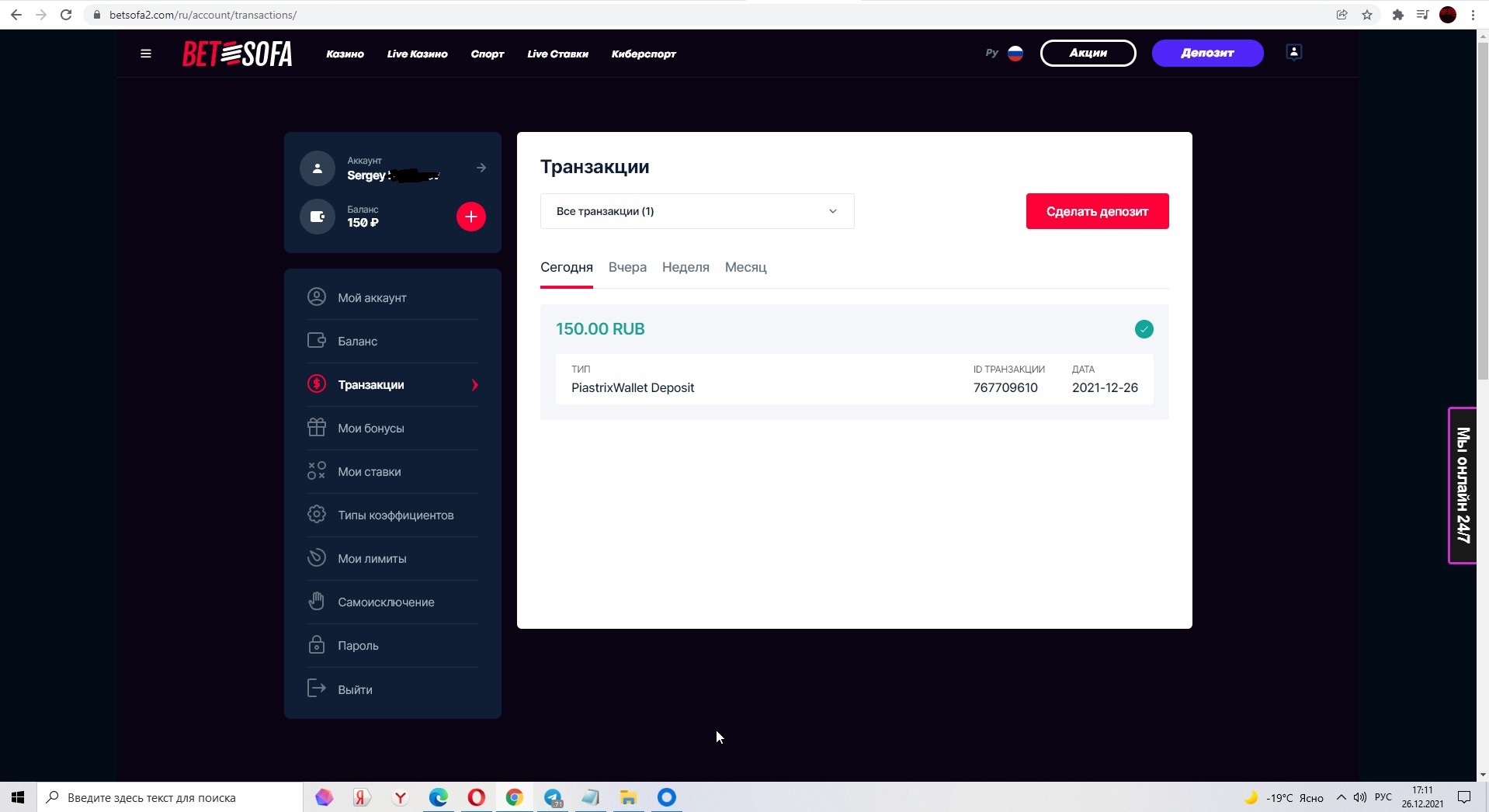Bookmark page with the star icon
1489x812 pixels.
[x=1366, y=15]
